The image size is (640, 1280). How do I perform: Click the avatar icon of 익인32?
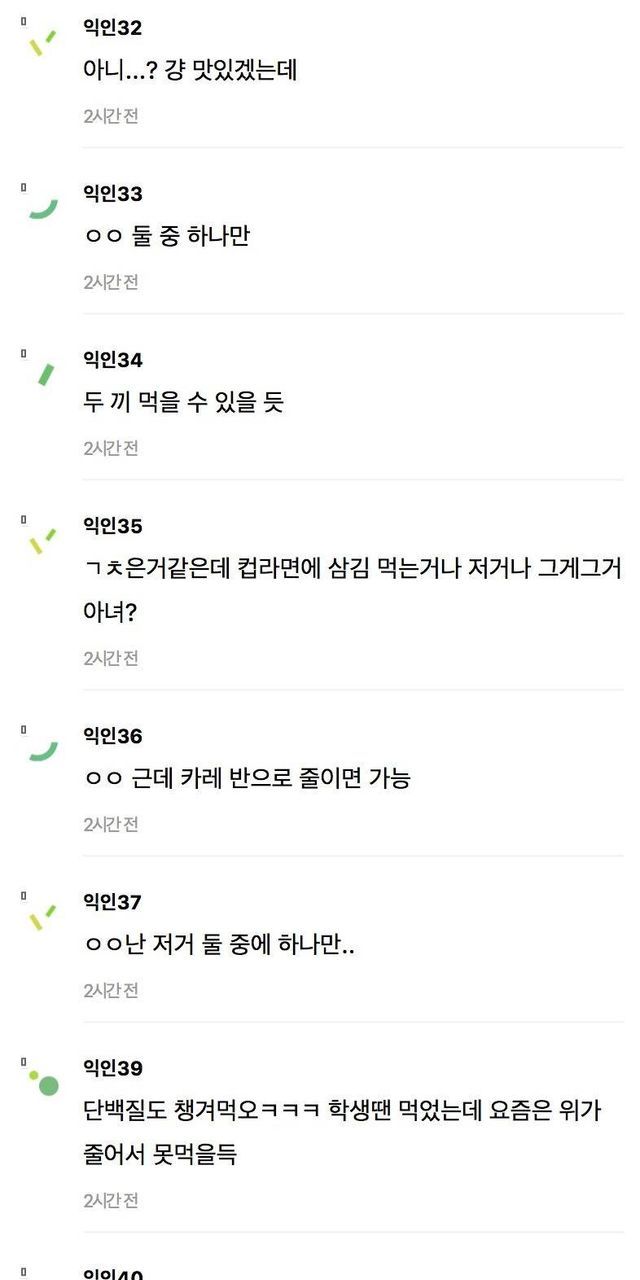42,42
